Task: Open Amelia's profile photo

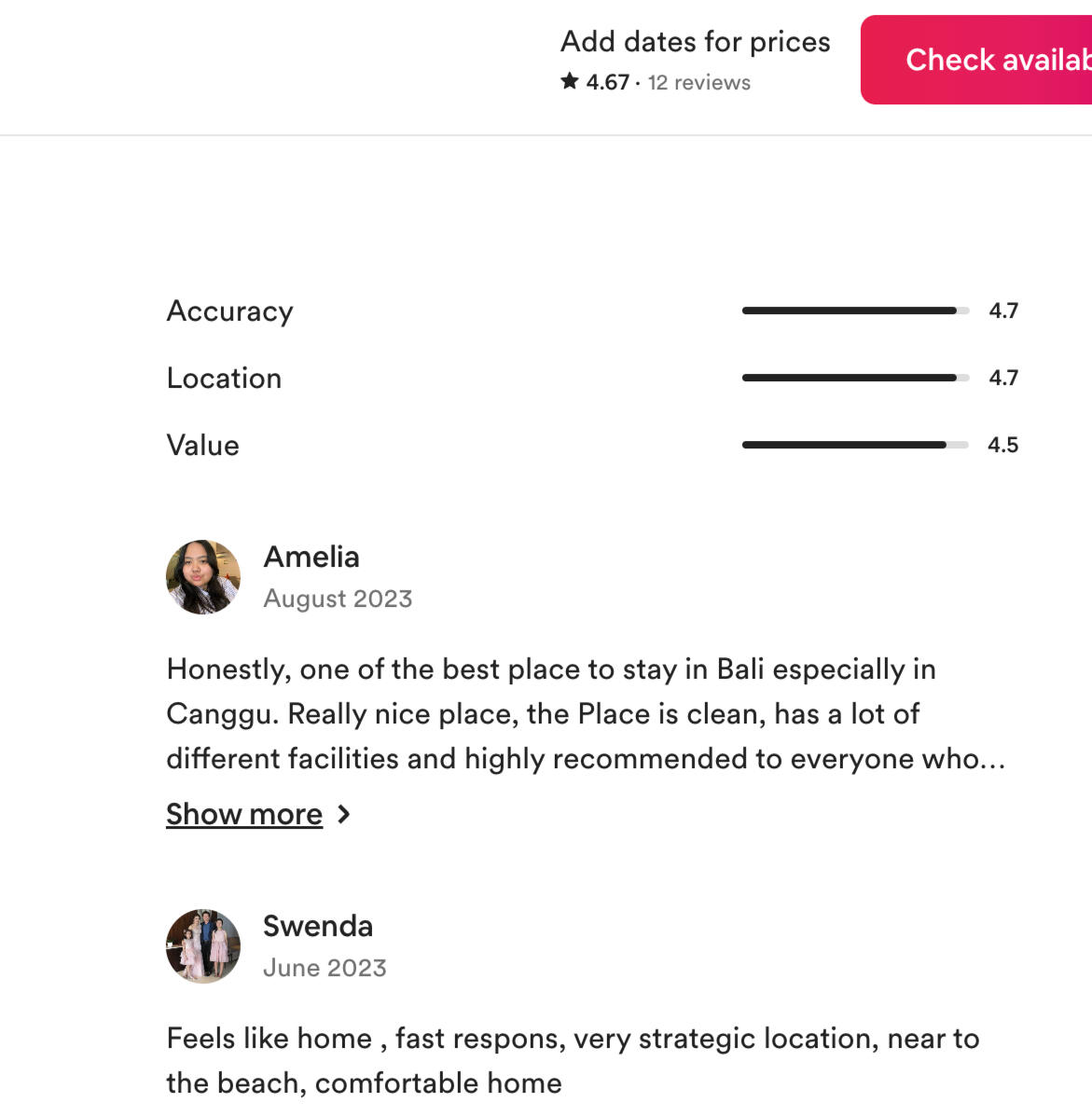Action: [203, 577]
